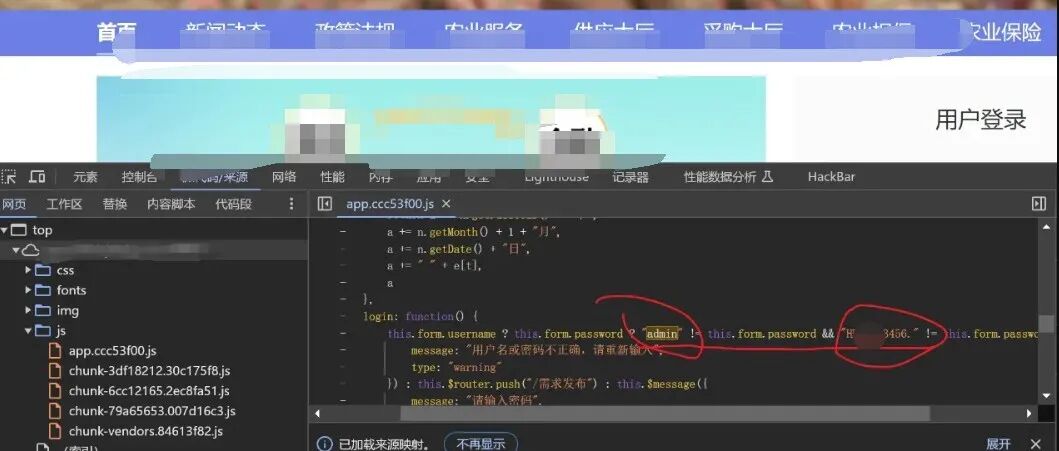1059x451 pixels.
Task: Open chunk-3df18212.30c175f8.js file
Action: [x=149, y=371]
